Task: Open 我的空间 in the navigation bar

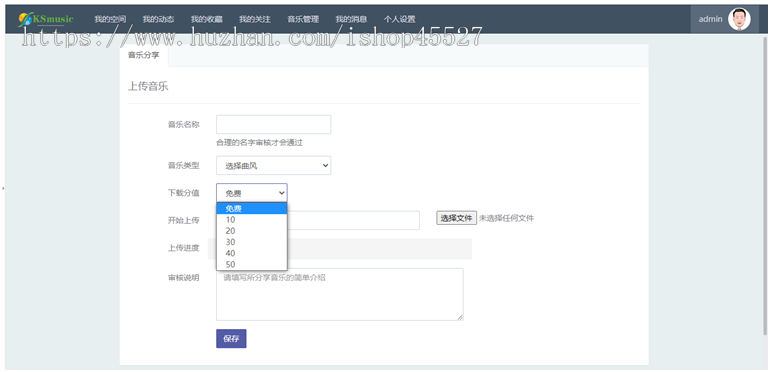Action: click(110, 19)
